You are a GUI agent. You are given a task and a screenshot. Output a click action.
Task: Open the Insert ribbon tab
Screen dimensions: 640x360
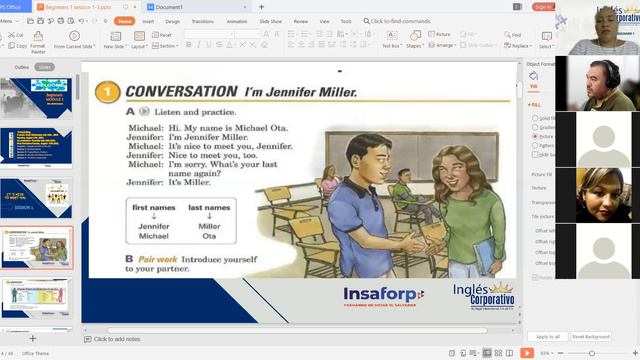coord(148,21)
